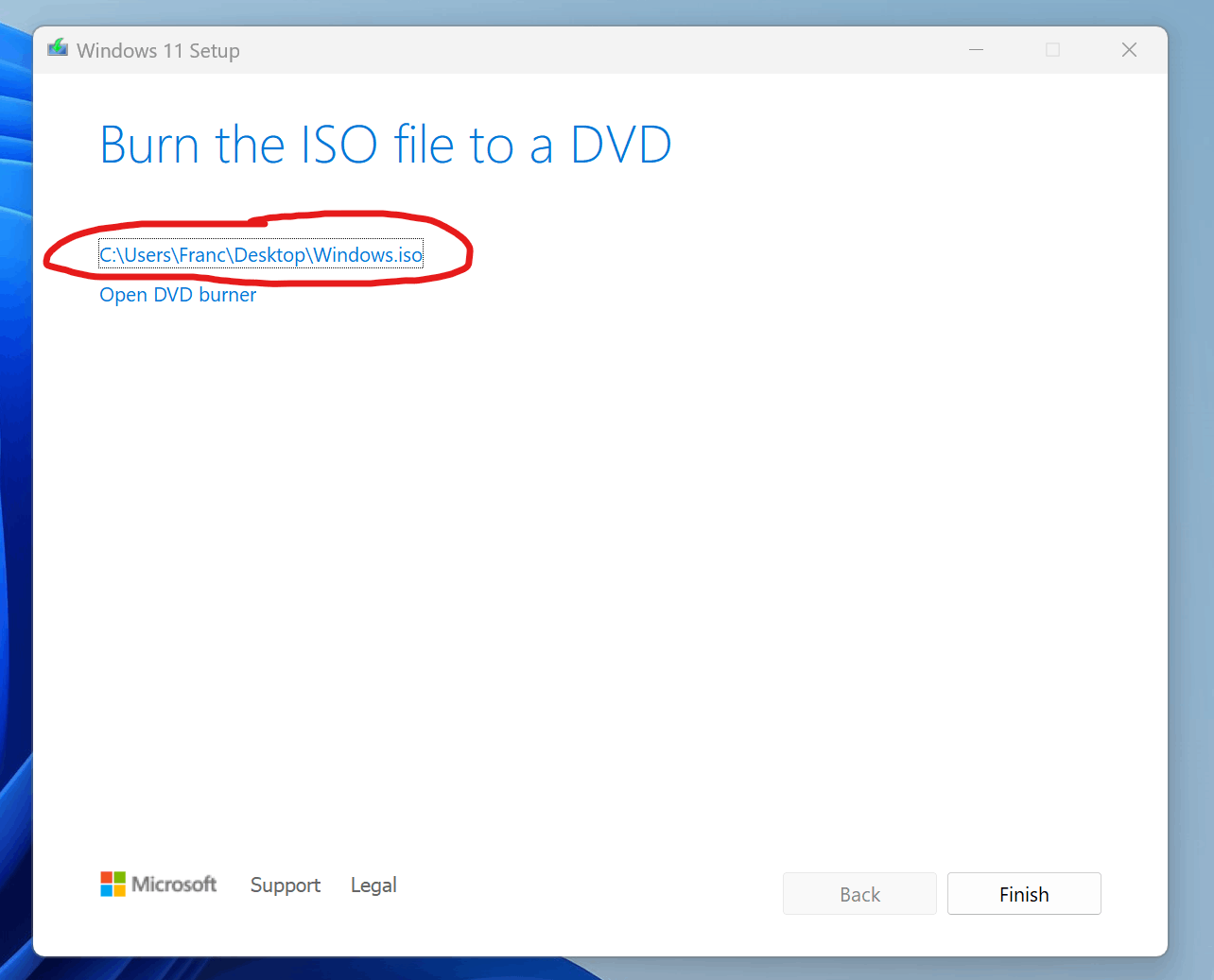Click the grayed-out Back button
1214x980 pixels.
[x=859, y=894]
